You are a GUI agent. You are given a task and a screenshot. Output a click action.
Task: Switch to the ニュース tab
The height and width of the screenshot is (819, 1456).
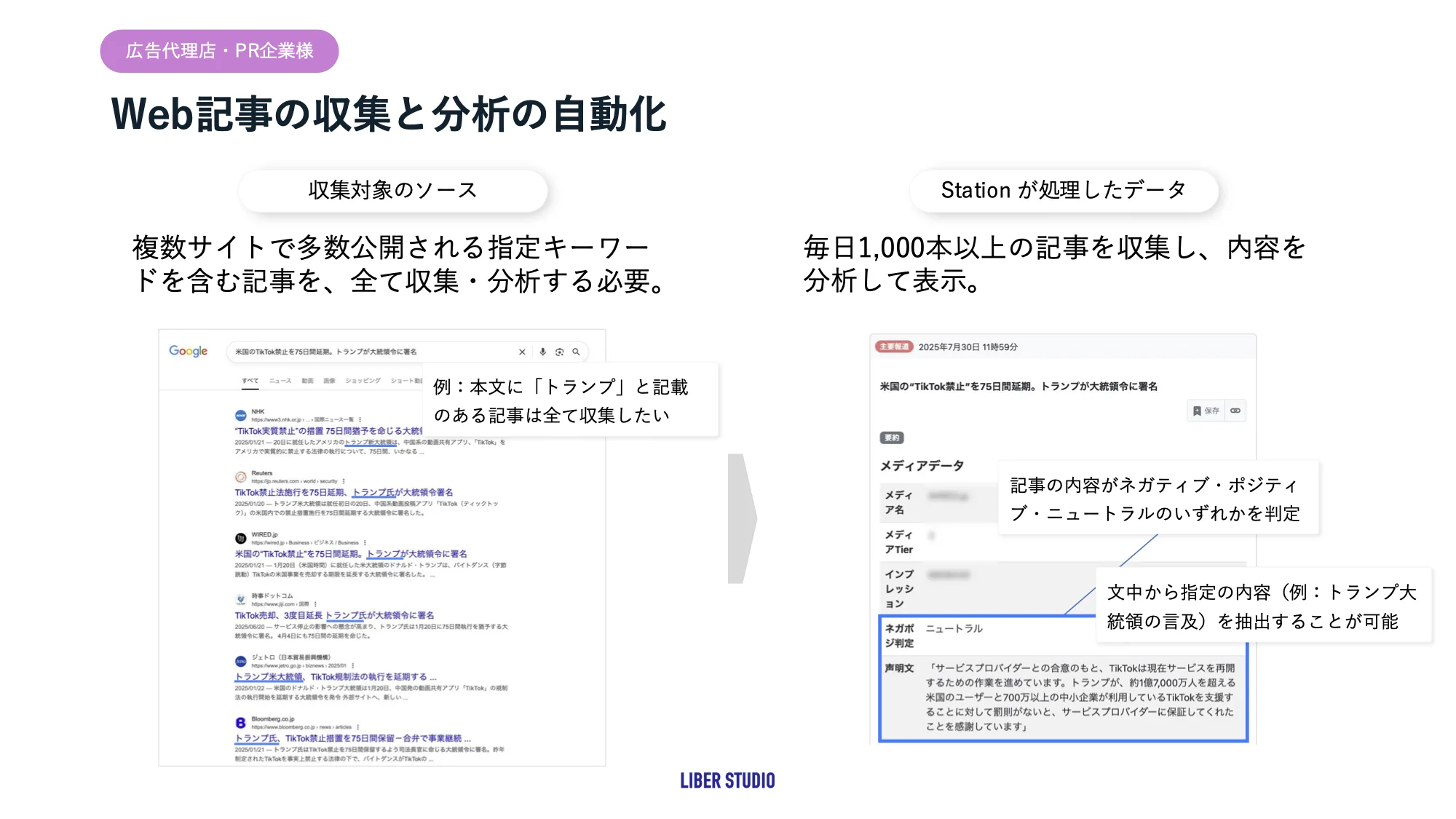[x=280, y=381]
